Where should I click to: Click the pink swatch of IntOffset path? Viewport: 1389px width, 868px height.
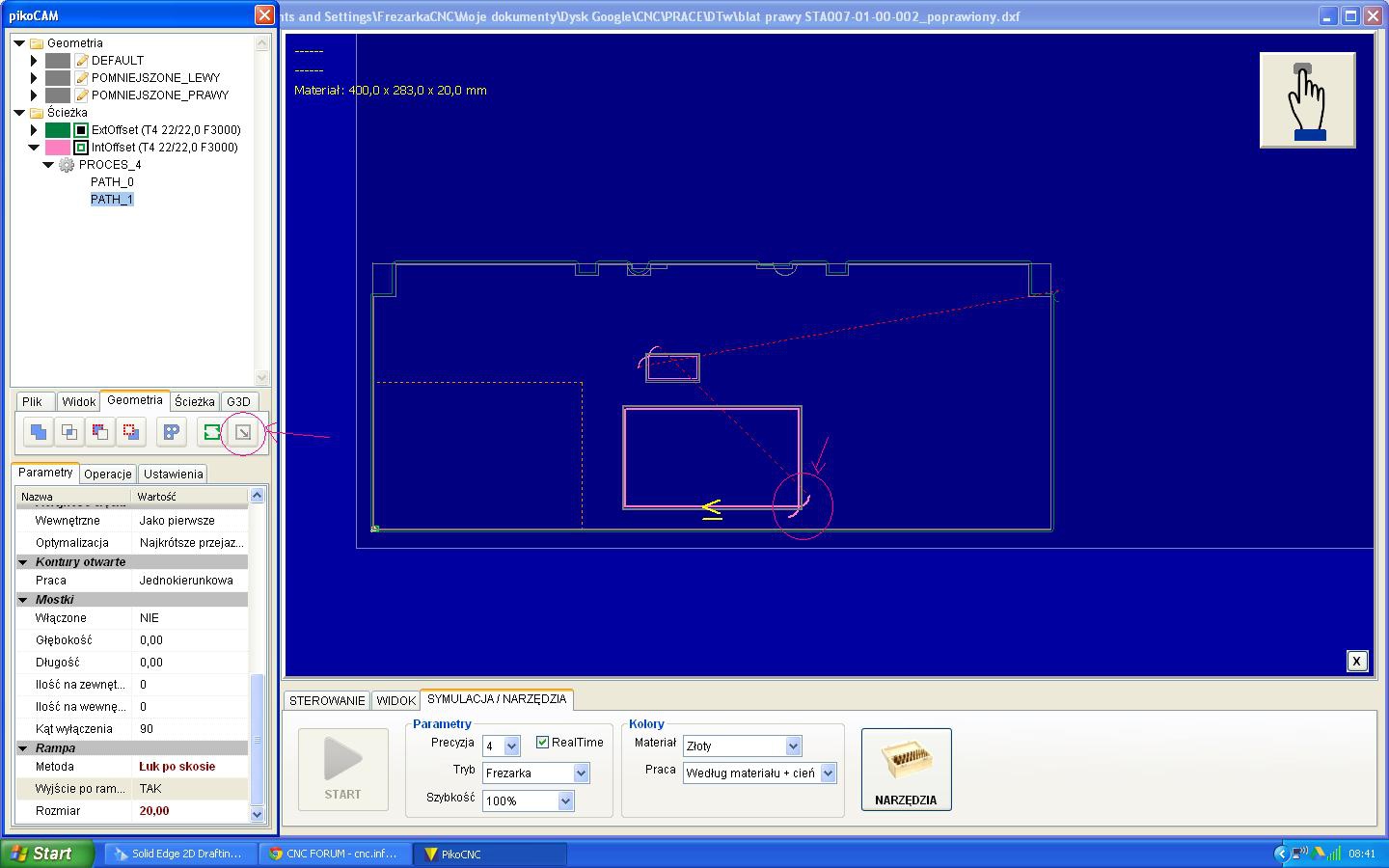58,148
